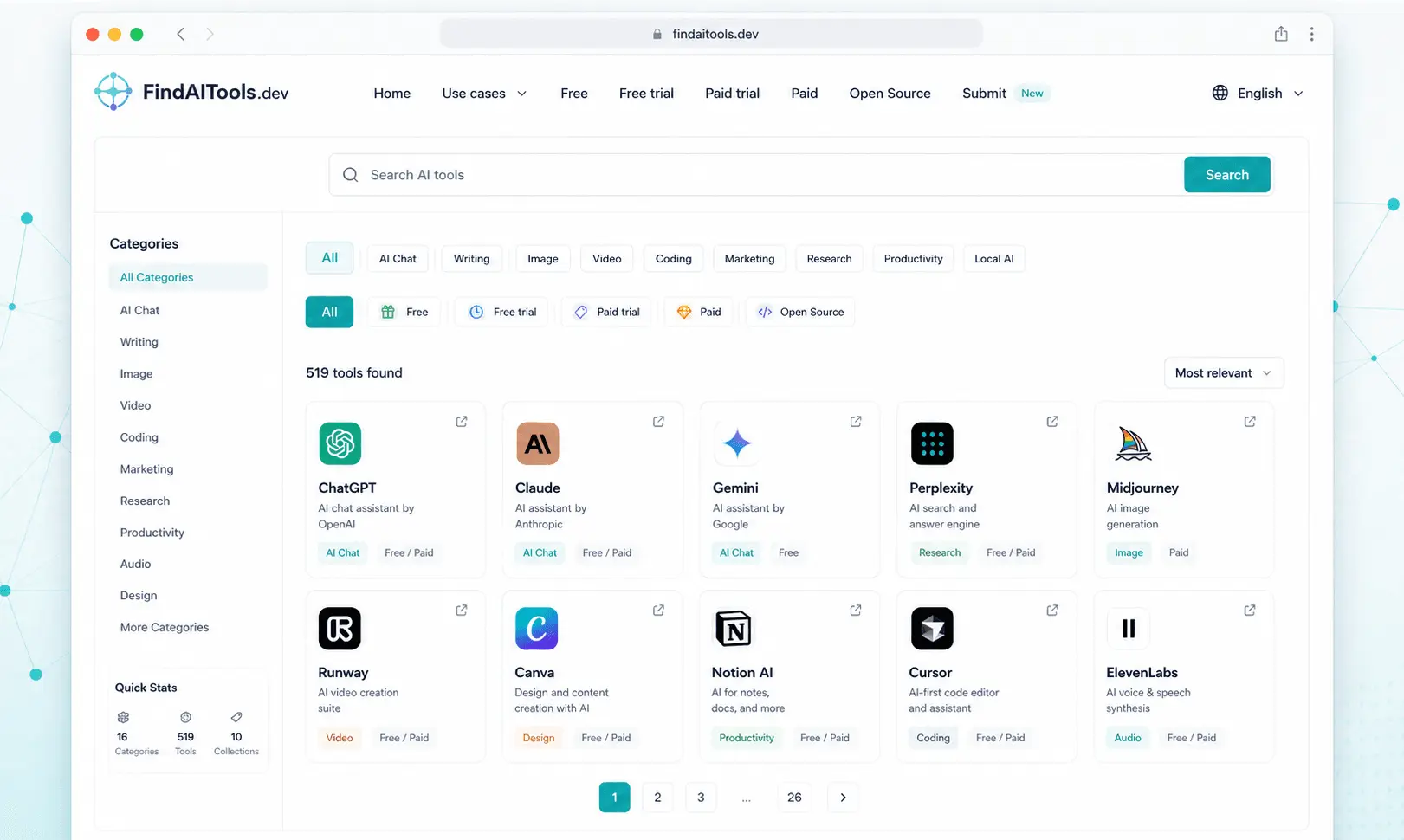The image size is (1404, 840).
Task: Click the Gemini sparkle logo
Action: click(737, 443)
